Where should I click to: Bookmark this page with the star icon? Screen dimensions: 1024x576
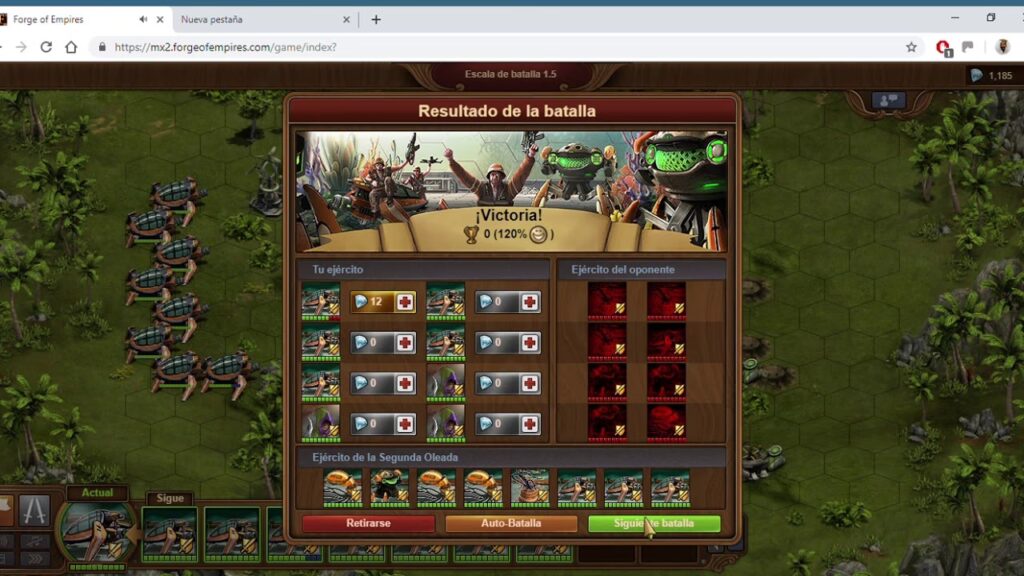pos(911,47)
